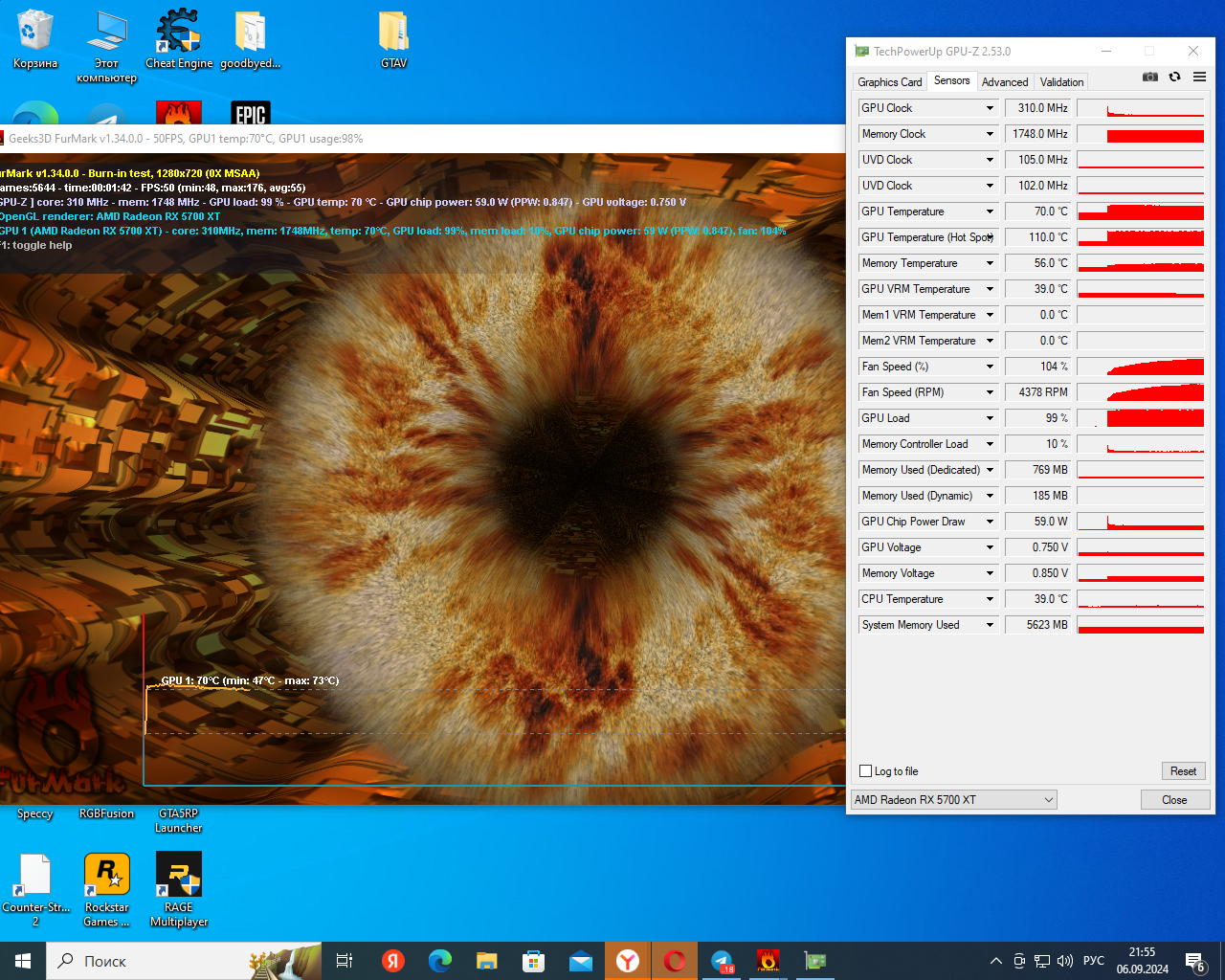Open the Recycle Bin (Корзина) desktop icon

click(35, 39)
